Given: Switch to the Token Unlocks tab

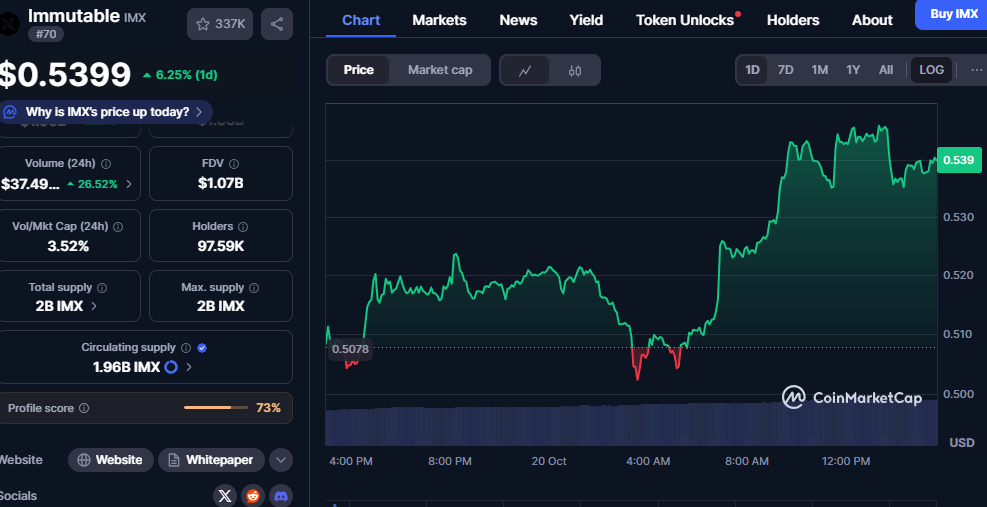Looking at the screenshot, I should click(685, 20).
